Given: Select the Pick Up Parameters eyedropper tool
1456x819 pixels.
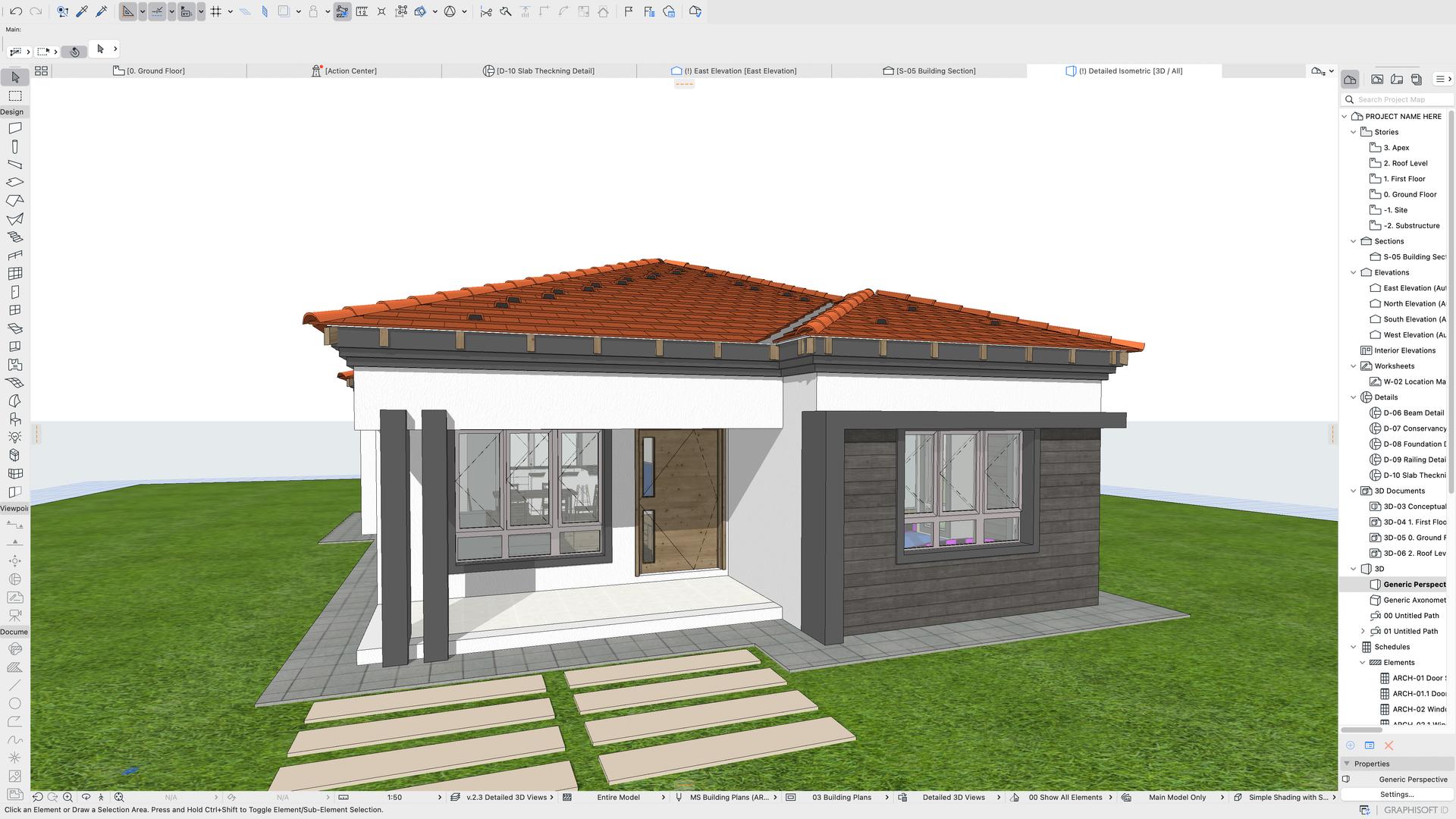Looking at the screenshot, I should [x=82, y=11].
